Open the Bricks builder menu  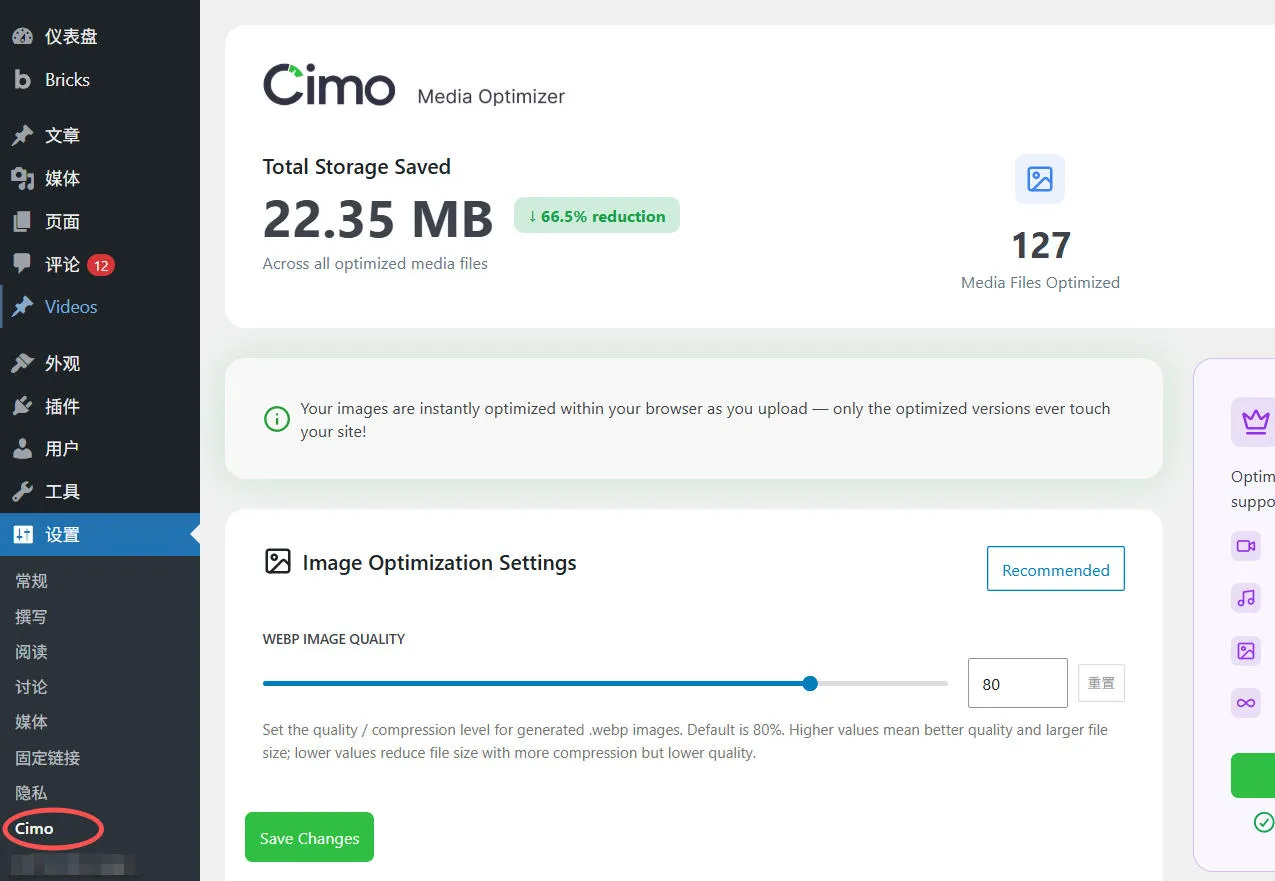click(x=66, y=80)
